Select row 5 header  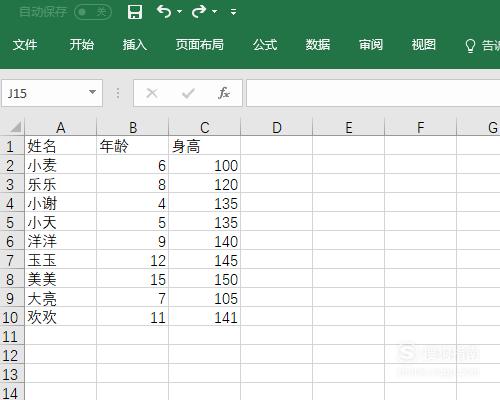pyautogui.click(x=12, y=222)
